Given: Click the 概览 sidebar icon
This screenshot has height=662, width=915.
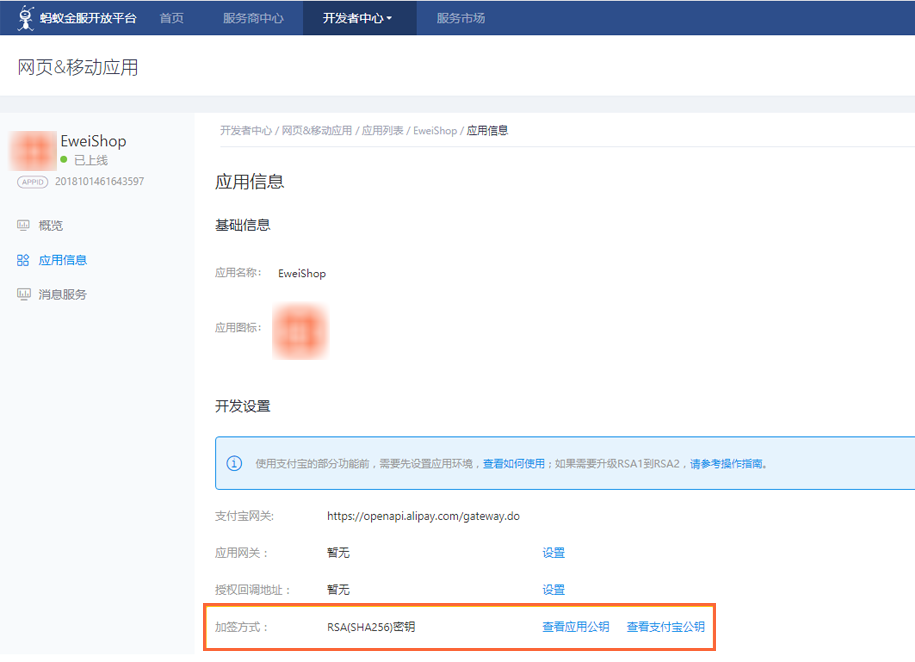Looking at the screenshot, I should tap(23, 226).
